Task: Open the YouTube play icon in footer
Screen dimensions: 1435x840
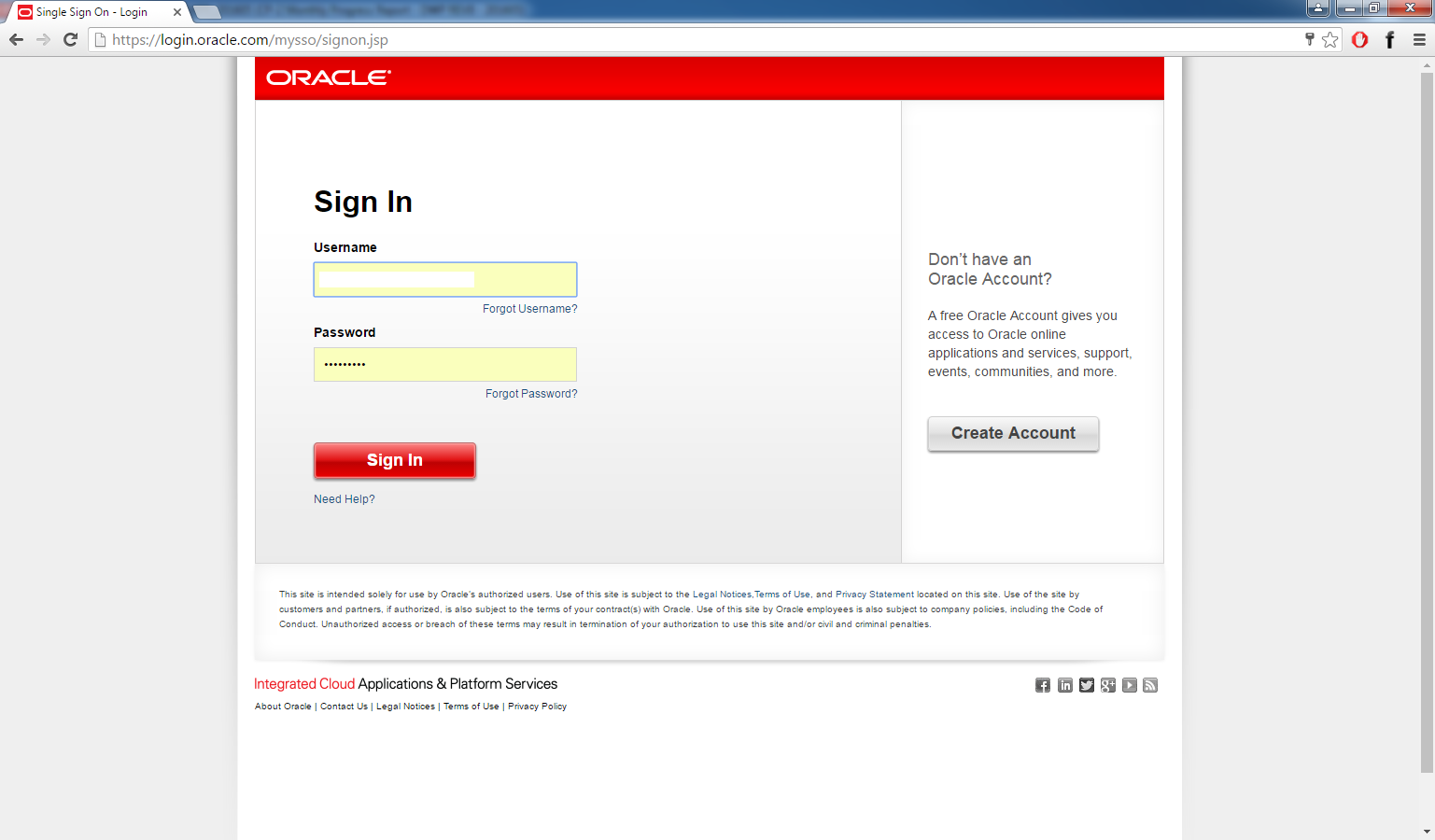Action: pyautogui.click(x=1130, y=686)
